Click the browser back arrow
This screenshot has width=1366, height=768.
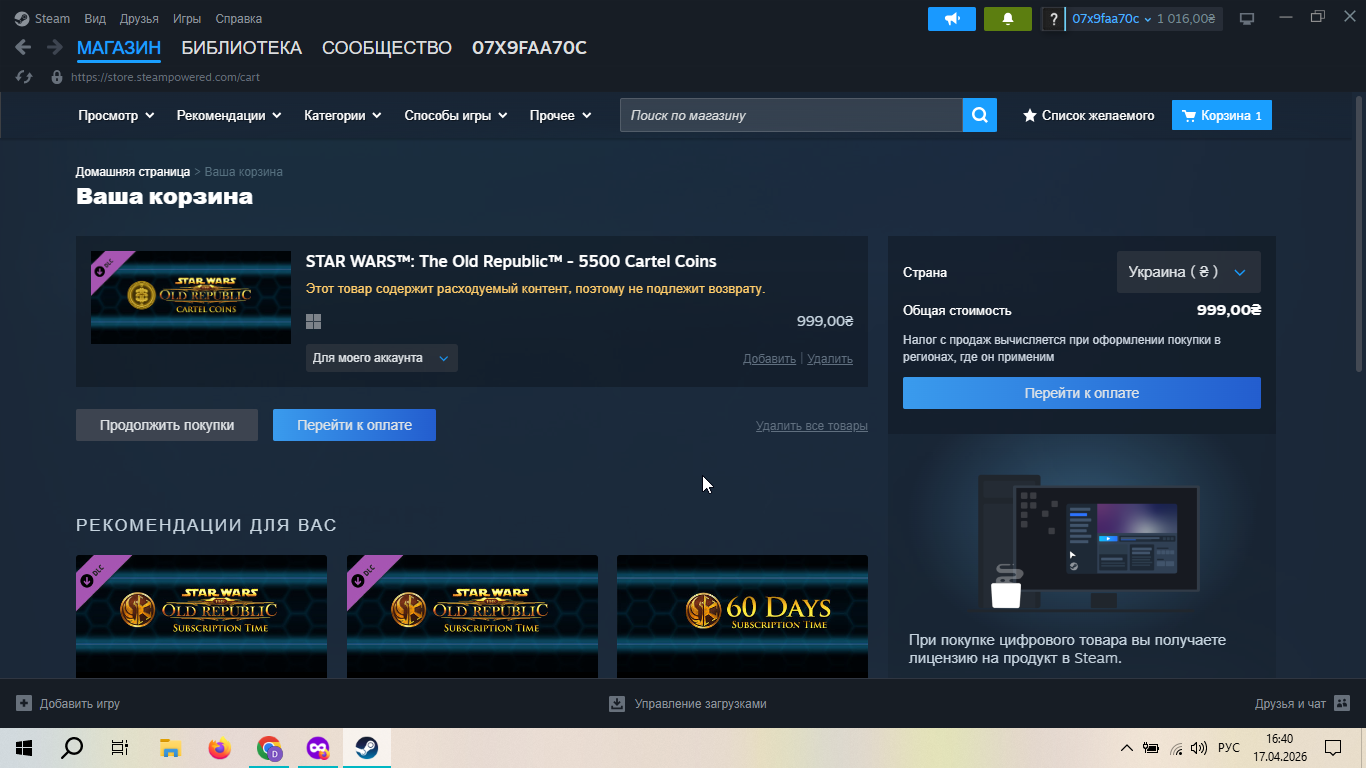coord(23,47)
